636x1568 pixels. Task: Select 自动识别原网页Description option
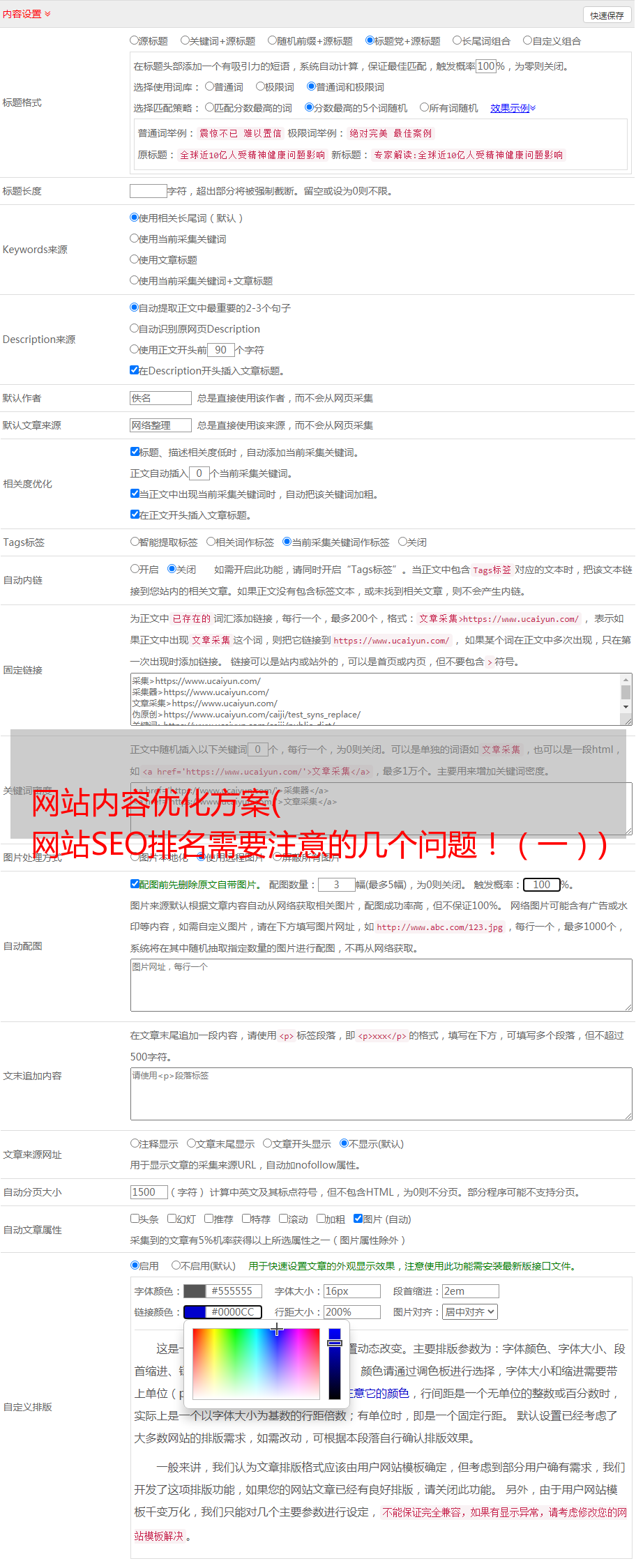point(135,328)
